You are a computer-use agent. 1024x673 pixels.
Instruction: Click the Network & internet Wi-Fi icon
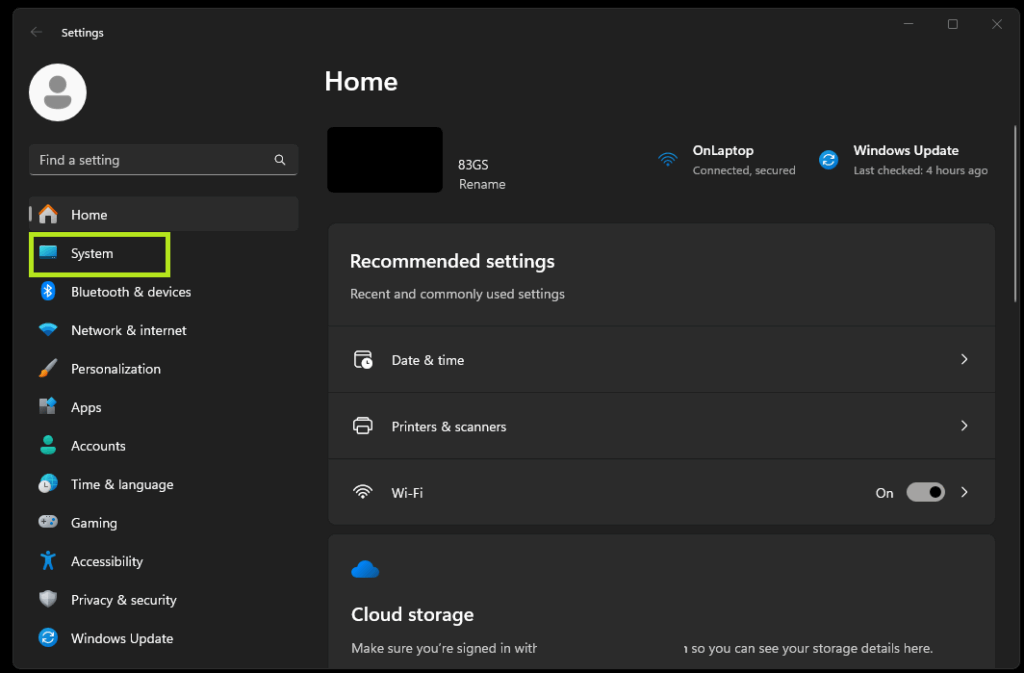[48, 330]
